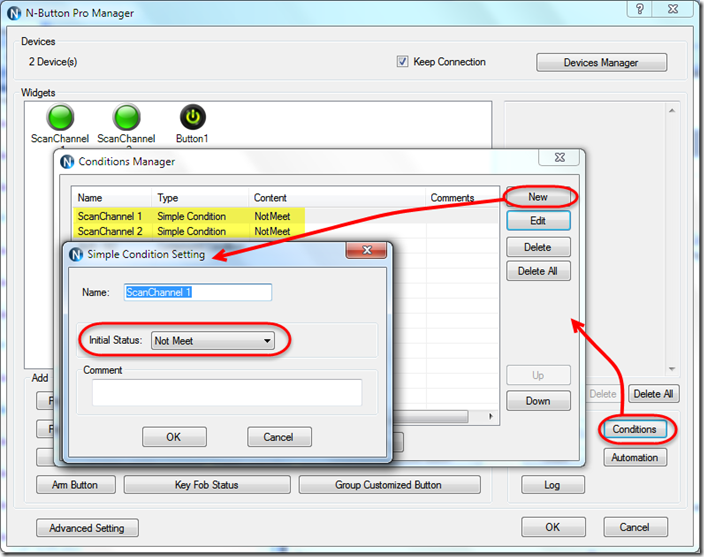Screen dimensions: 704x557
Task: Click the Comment text box
Action: [227, 393]
